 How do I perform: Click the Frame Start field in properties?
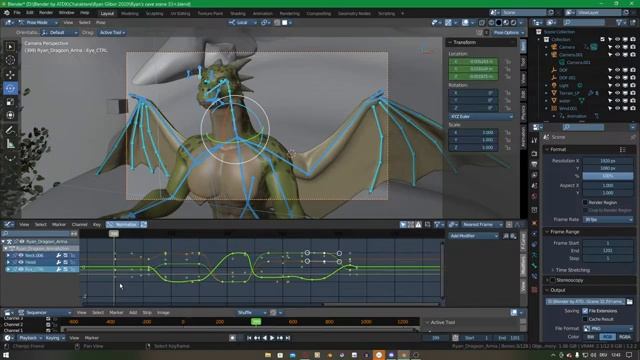click(608, 243)
